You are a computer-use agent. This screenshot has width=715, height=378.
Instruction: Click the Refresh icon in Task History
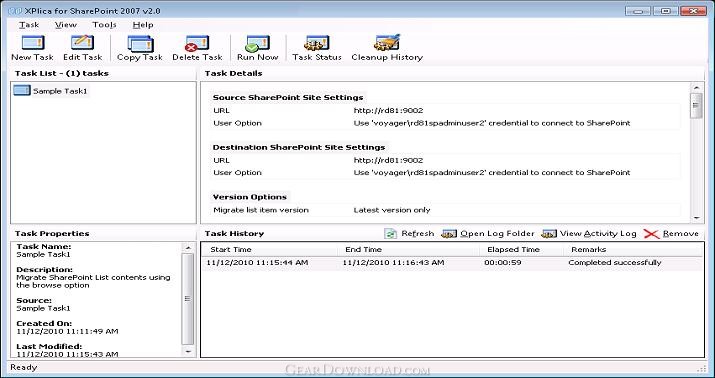coord(391,234)
